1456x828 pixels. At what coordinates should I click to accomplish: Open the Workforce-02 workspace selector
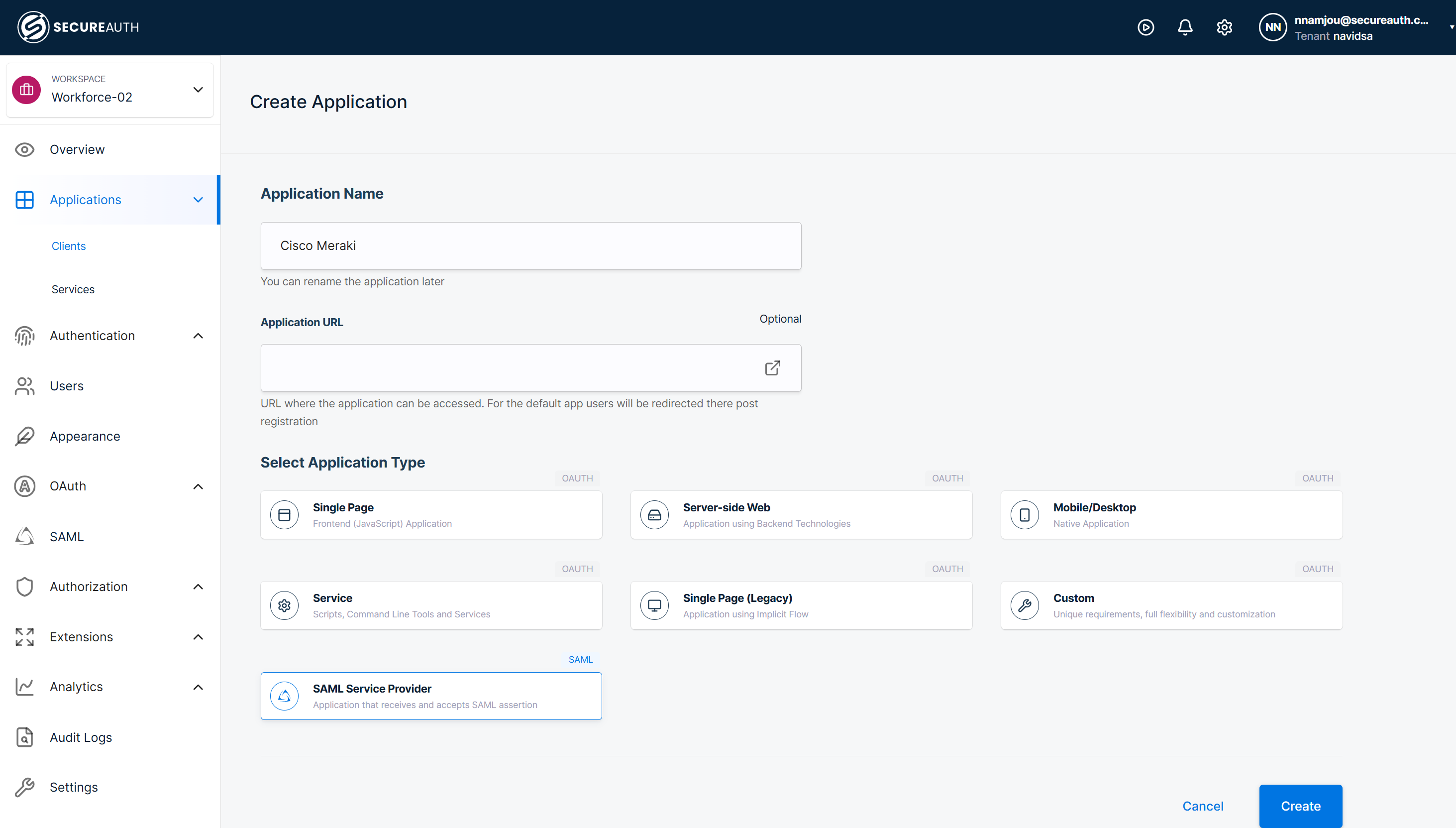(x=109, y=89)
